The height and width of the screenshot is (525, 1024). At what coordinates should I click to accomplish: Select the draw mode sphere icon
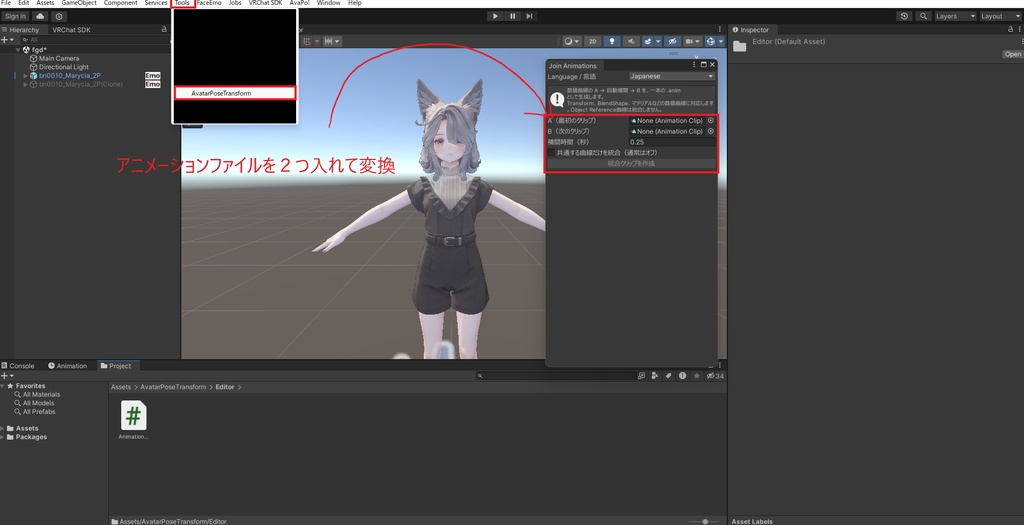point(571,41)
